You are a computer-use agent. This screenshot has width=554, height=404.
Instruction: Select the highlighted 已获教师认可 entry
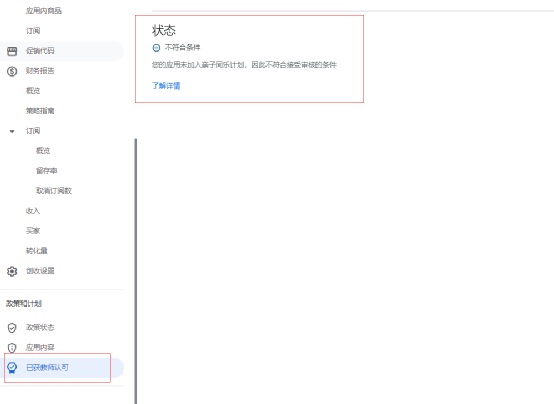(62, 368)
